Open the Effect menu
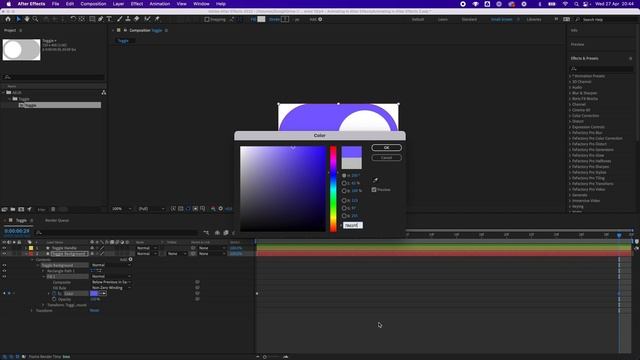The width and height of the screenshot is (640, 360). click(137, 4)
